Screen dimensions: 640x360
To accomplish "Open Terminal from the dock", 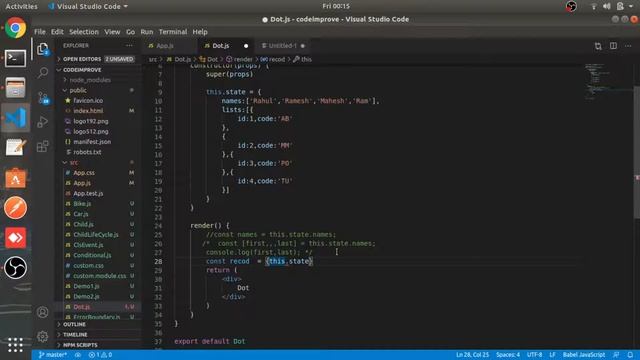I will click(16, 58).
